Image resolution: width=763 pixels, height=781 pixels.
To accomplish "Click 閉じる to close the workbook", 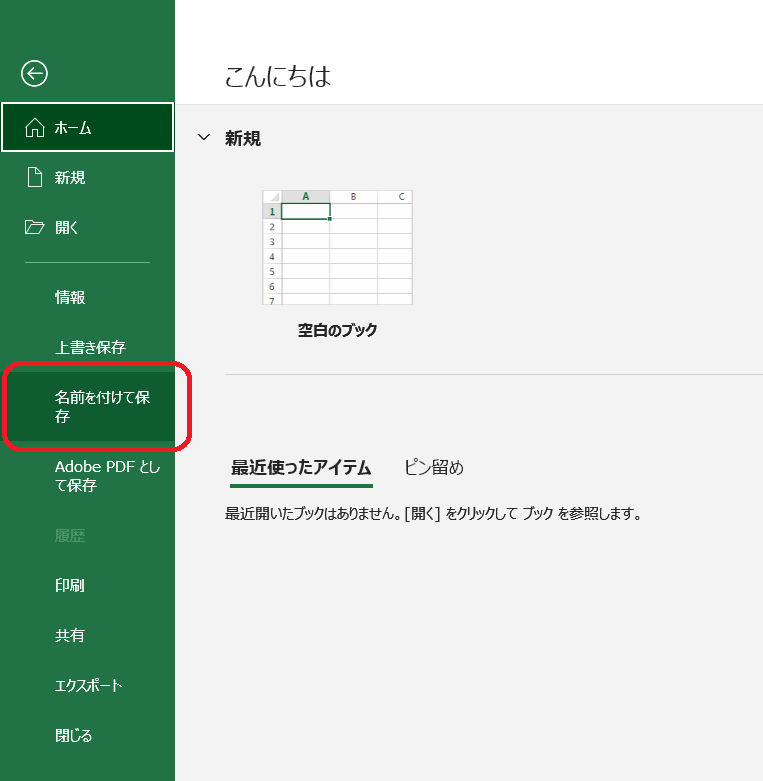I will pos(73,736).
